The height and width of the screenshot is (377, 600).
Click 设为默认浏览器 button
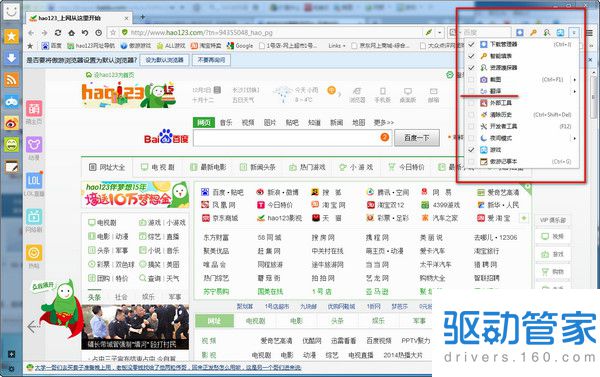click(165, 60)
